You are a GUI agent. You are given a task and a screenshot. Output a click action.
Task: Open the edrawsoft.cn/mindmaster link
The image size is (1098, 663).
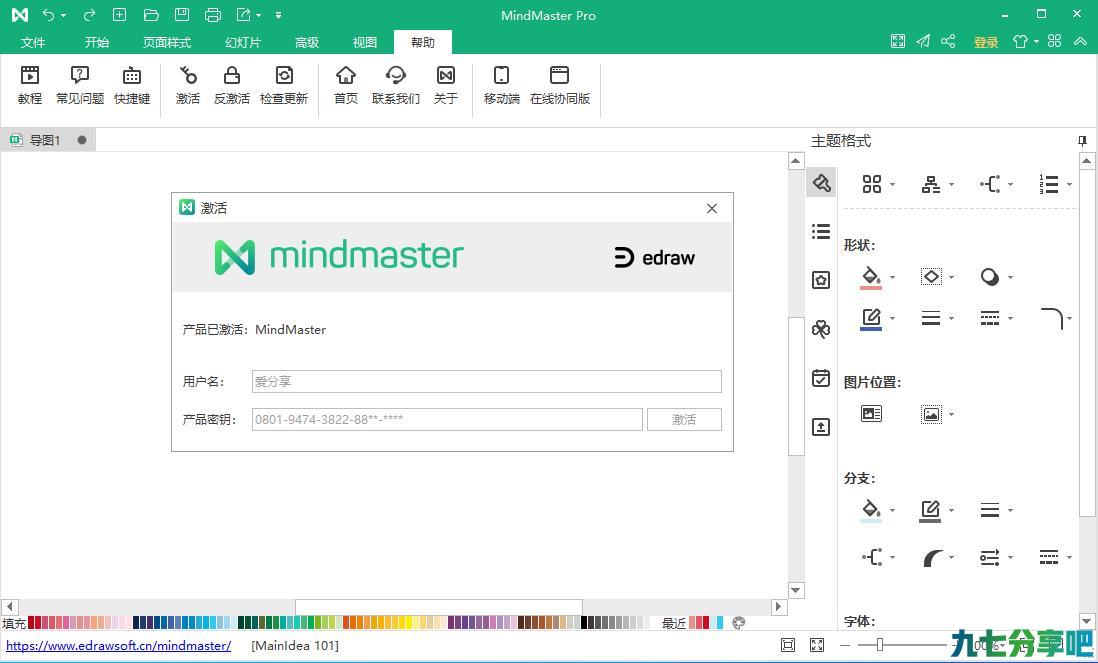(x=118, y=645)
